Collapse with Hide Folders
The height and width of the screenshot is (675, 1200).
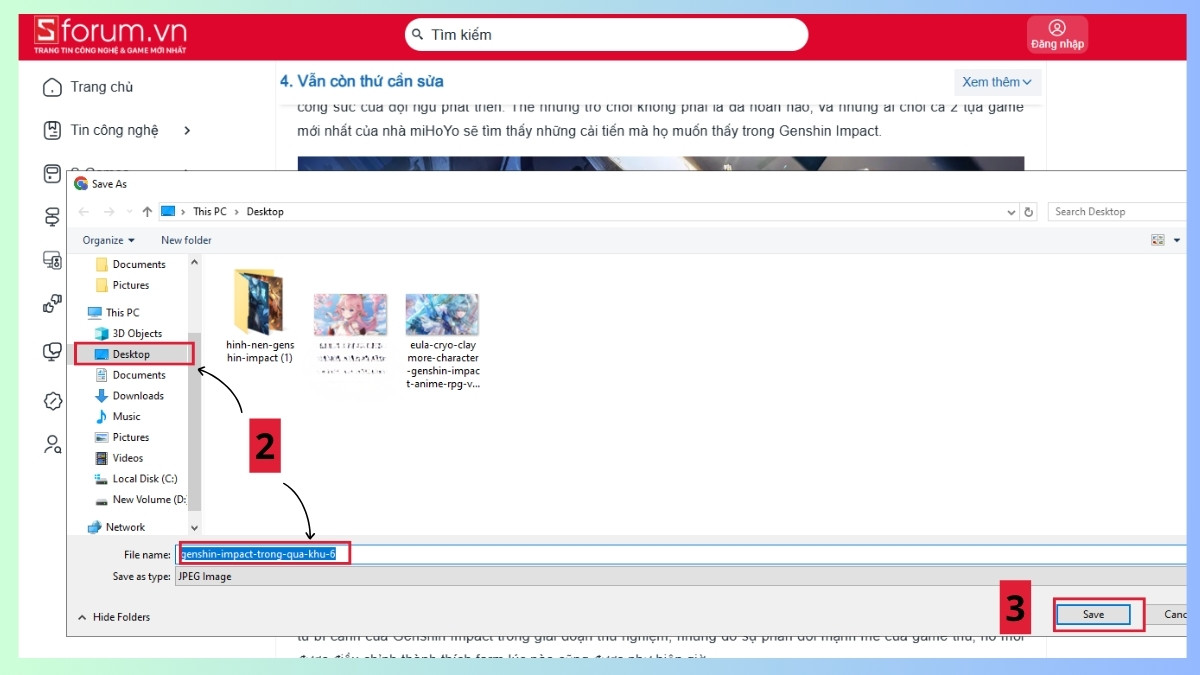tap(114, 617)
